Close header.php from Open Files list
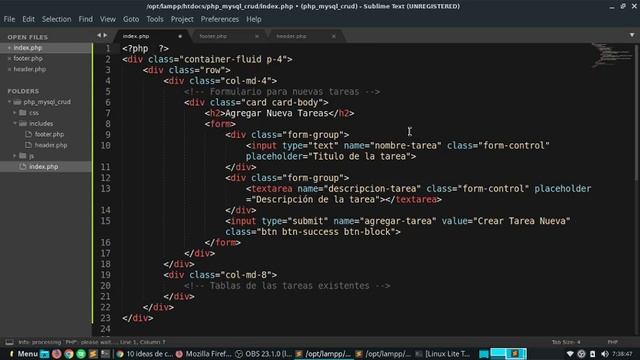 point(9,69)
